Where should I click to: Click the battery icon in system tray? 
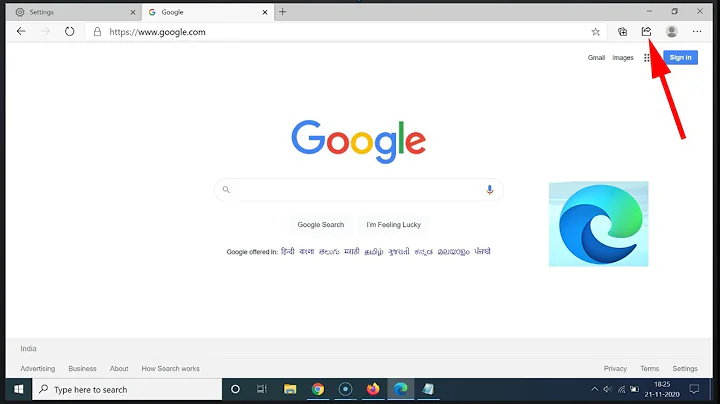point(634,389)
